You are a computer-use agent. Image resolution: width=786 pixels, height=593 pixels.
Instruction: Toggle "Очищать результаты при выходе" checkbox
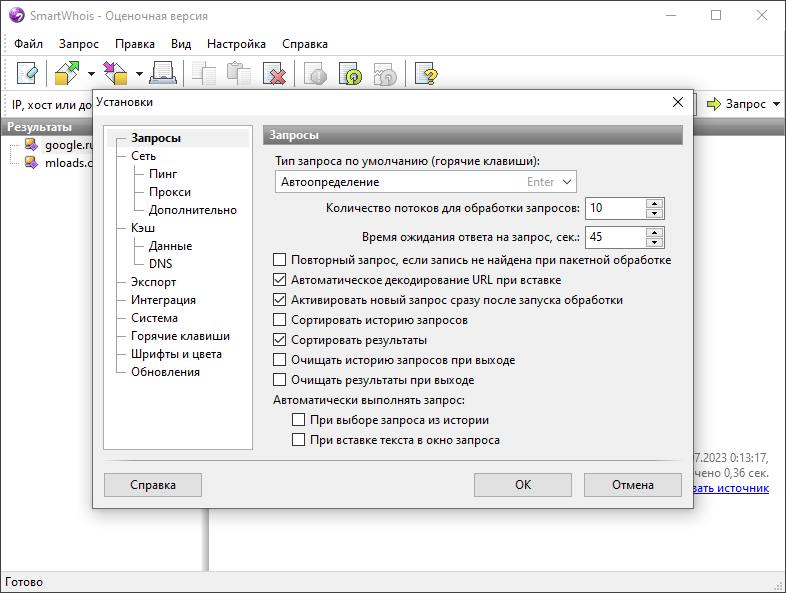280,380
